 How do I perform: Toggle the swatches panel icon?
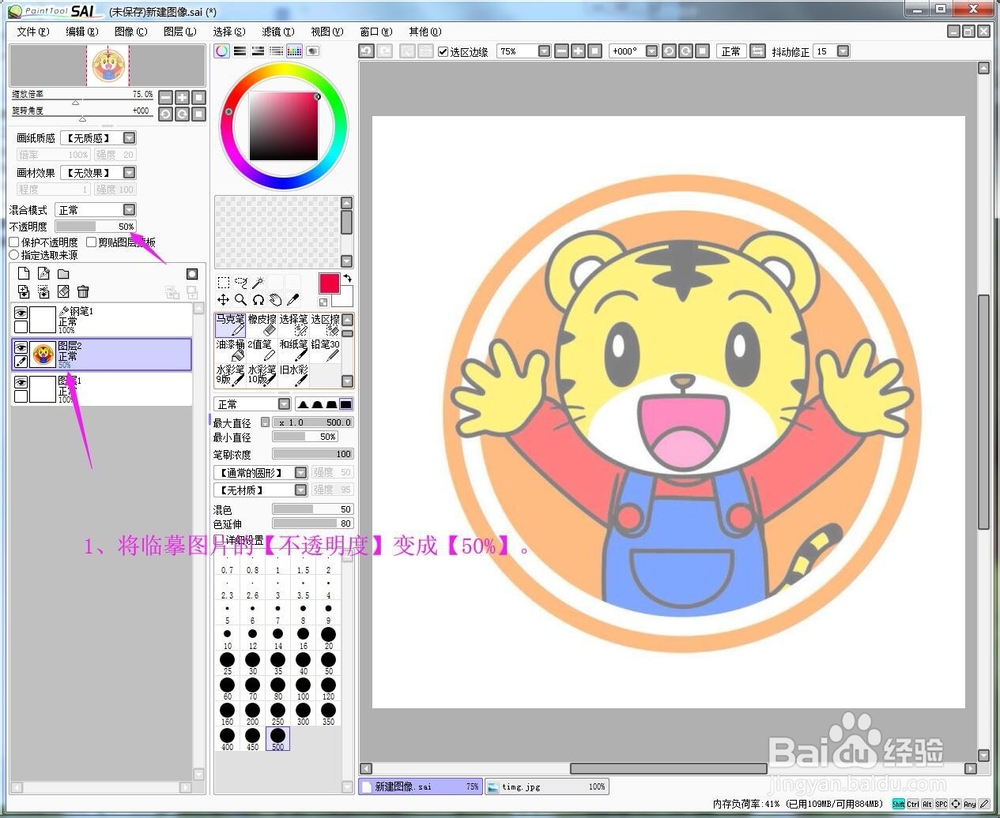click(295, 51)
